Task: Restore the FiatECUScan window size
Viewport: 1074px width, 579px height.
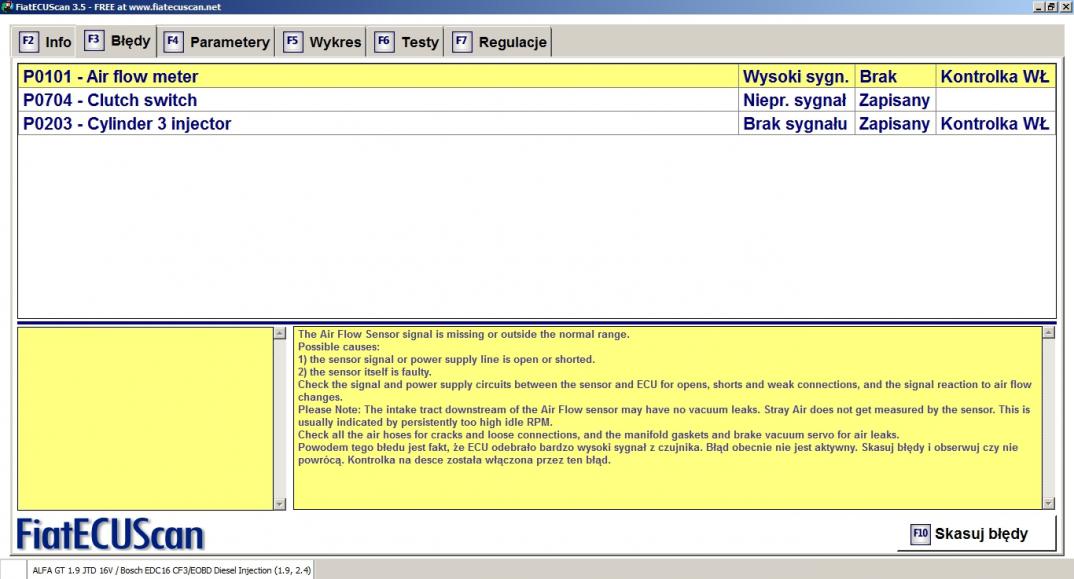Action: tap(1051, 6)
